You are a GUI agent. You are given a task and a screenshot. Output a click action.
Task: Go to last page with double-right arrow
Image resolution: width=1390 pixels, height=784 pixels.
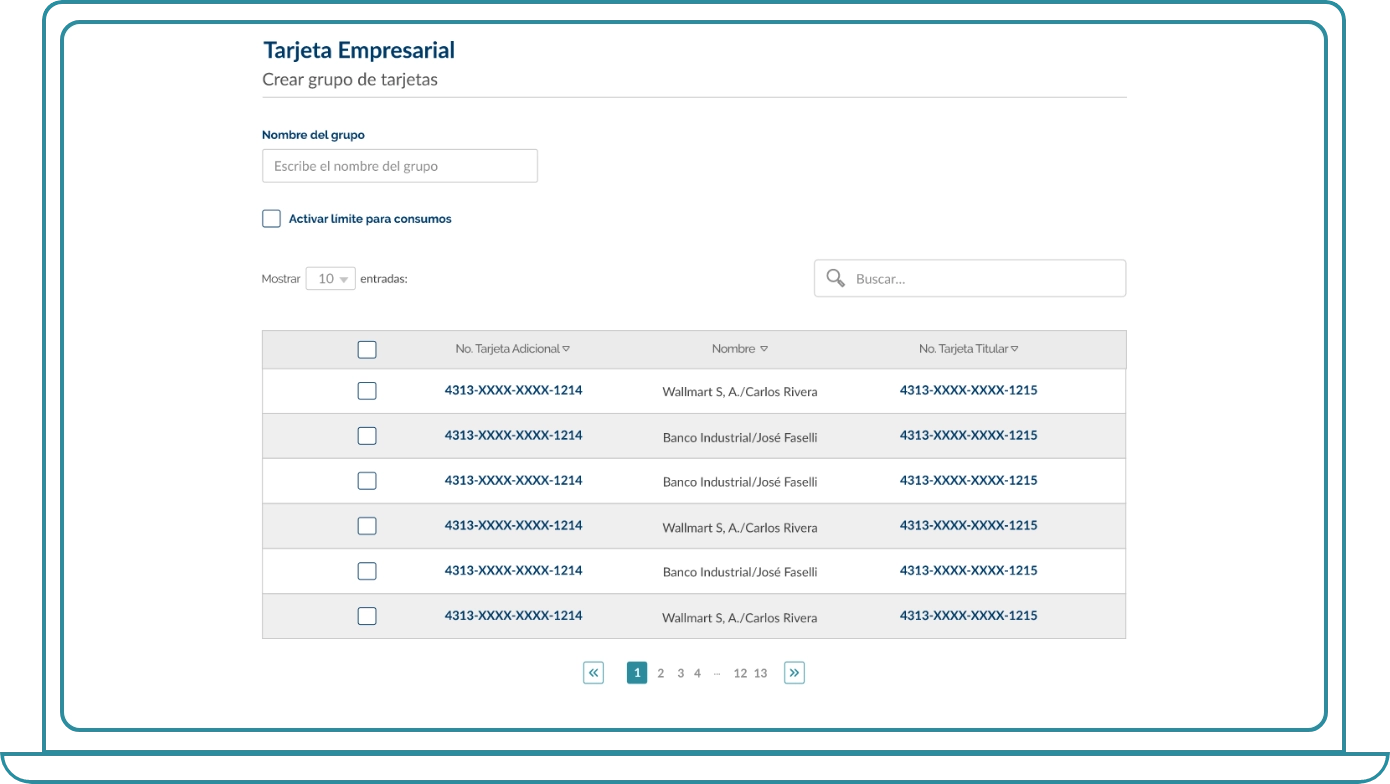794,673
